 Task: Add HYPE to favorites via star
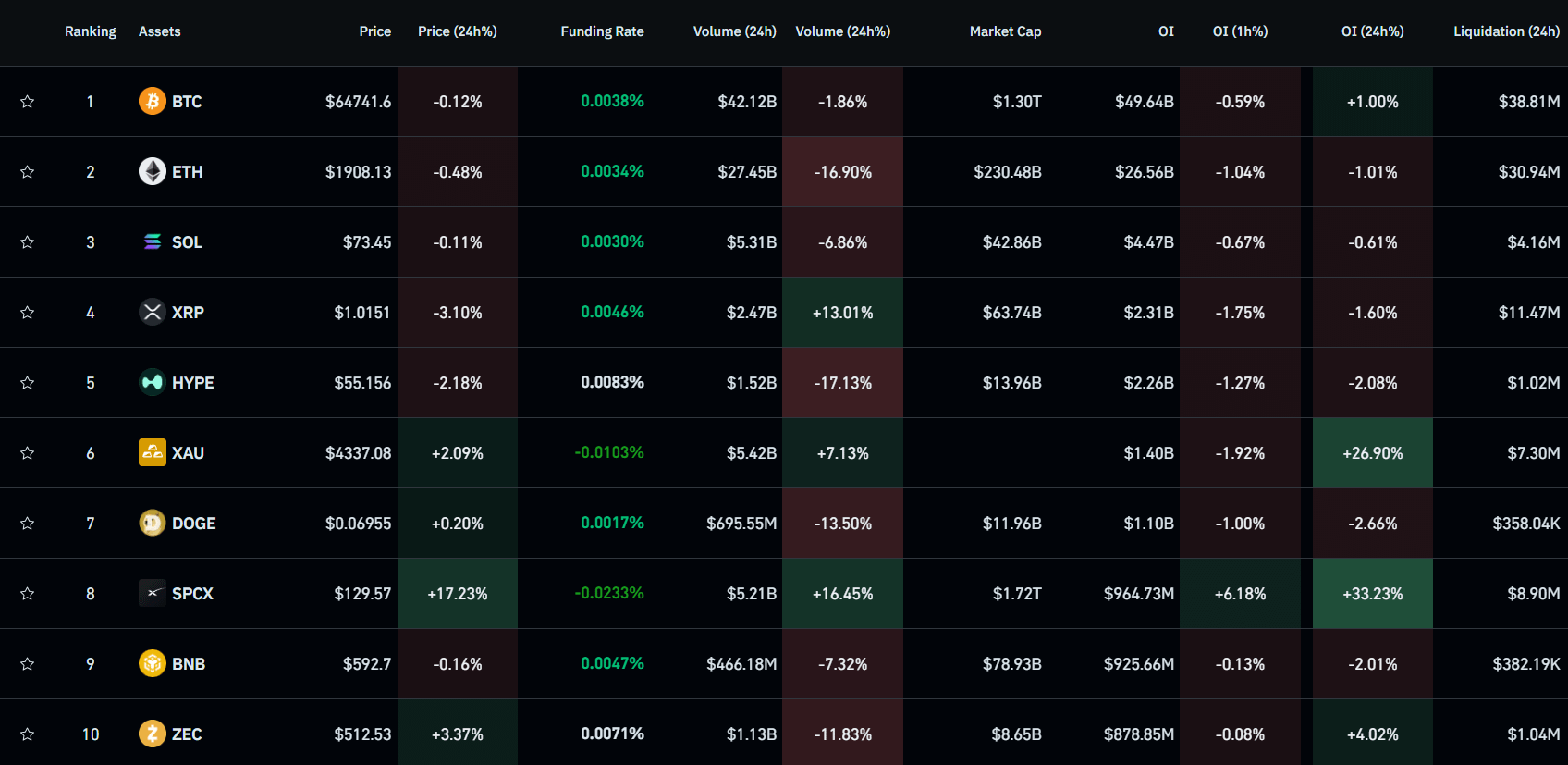click(x=28, y=383)
